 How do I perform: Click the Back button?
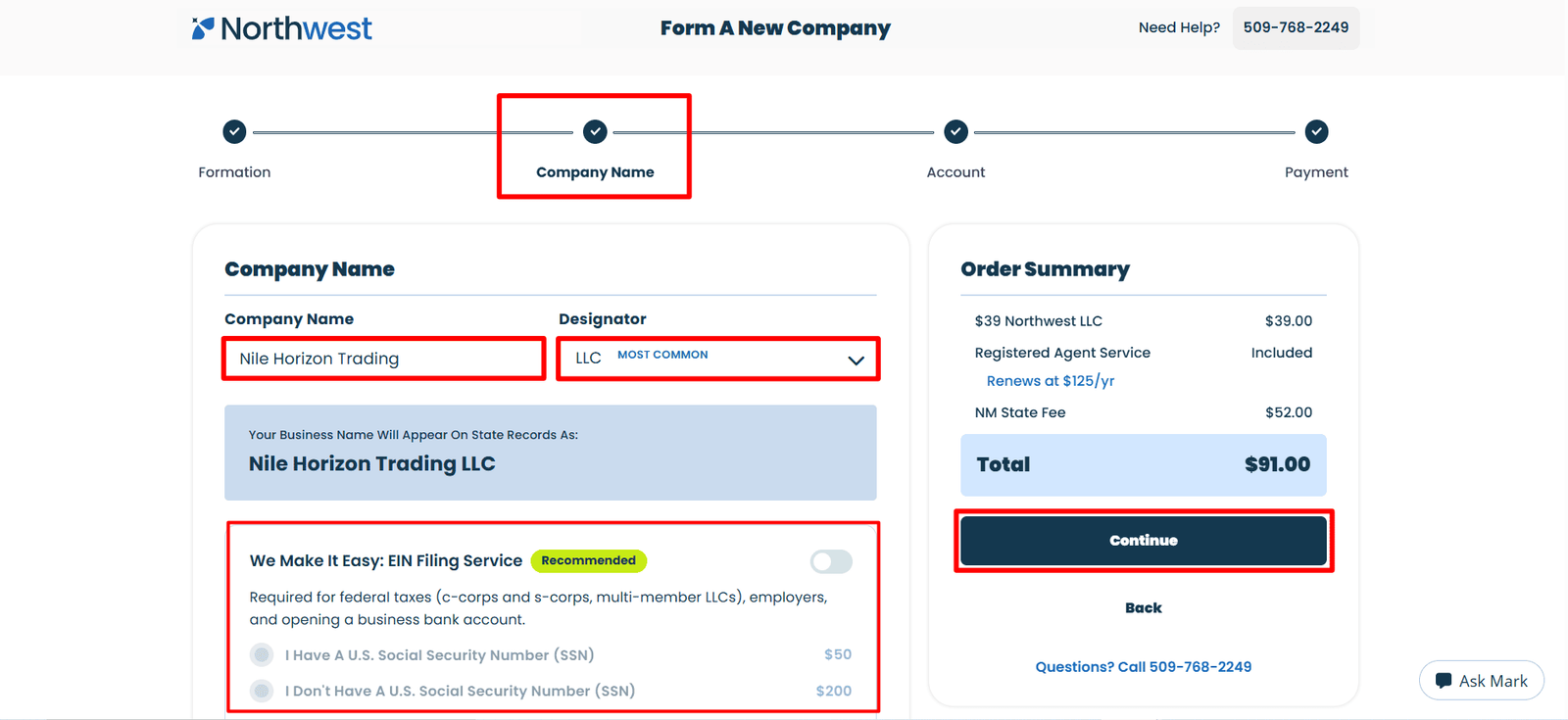tap(1144, 608)
